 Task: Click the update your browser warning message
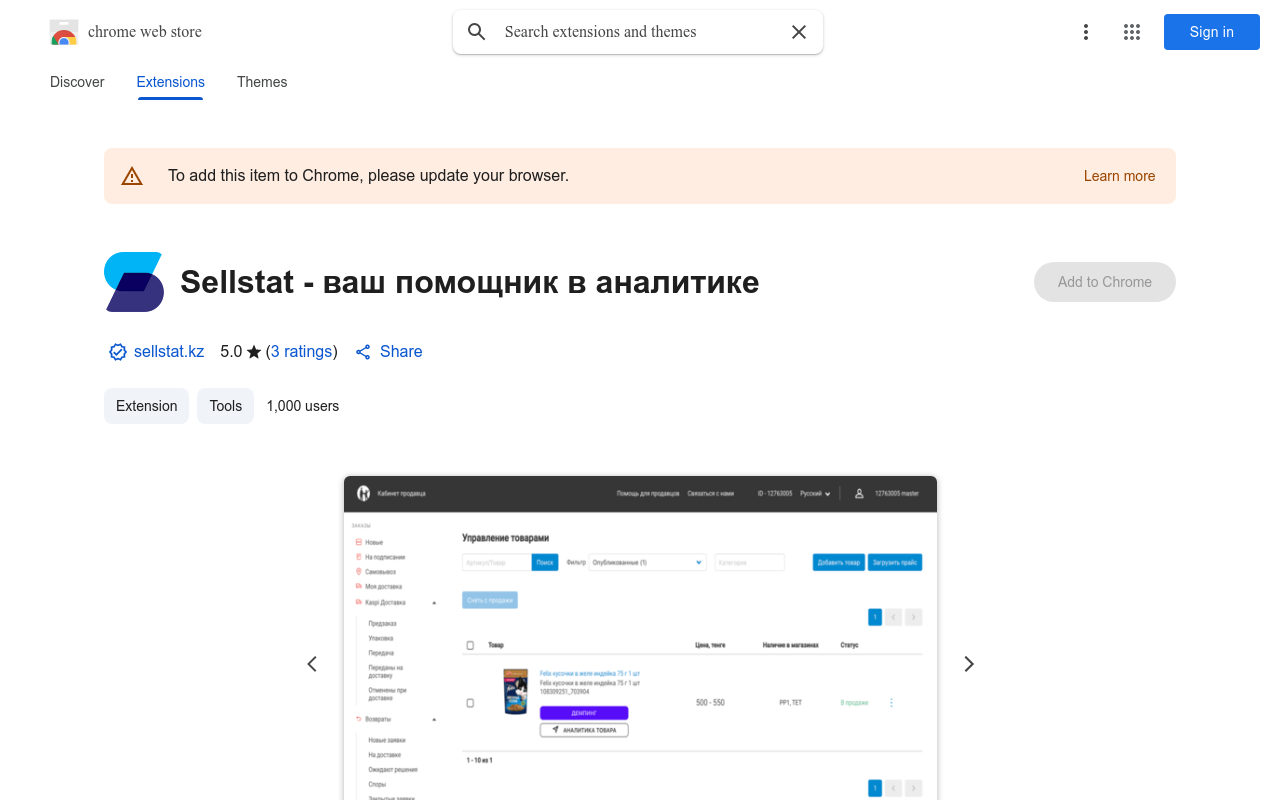click(x=368, y=176)
